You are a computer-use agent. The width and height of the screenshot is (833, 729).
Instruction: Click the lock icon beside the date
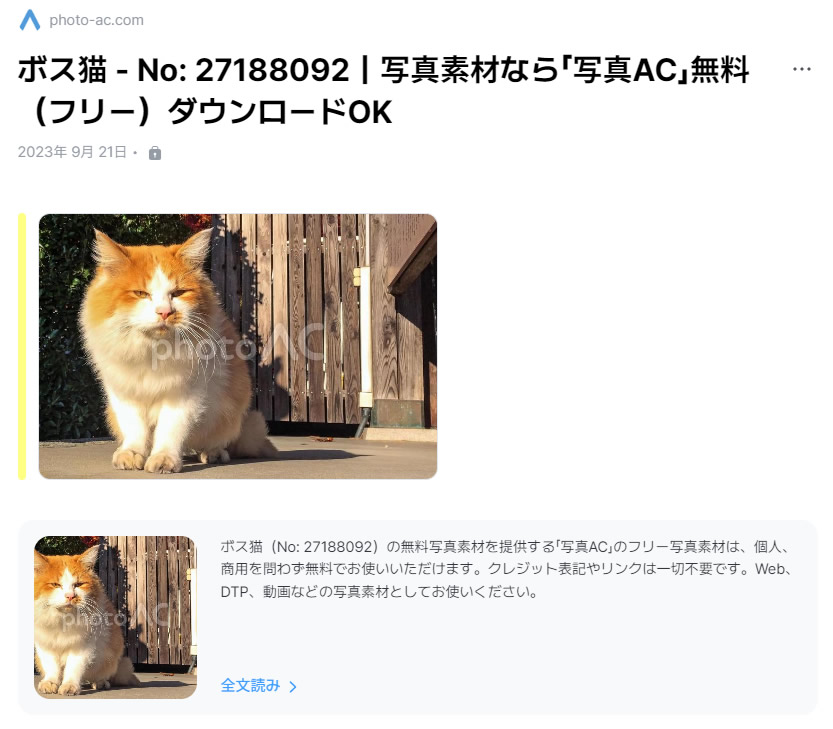155,153
